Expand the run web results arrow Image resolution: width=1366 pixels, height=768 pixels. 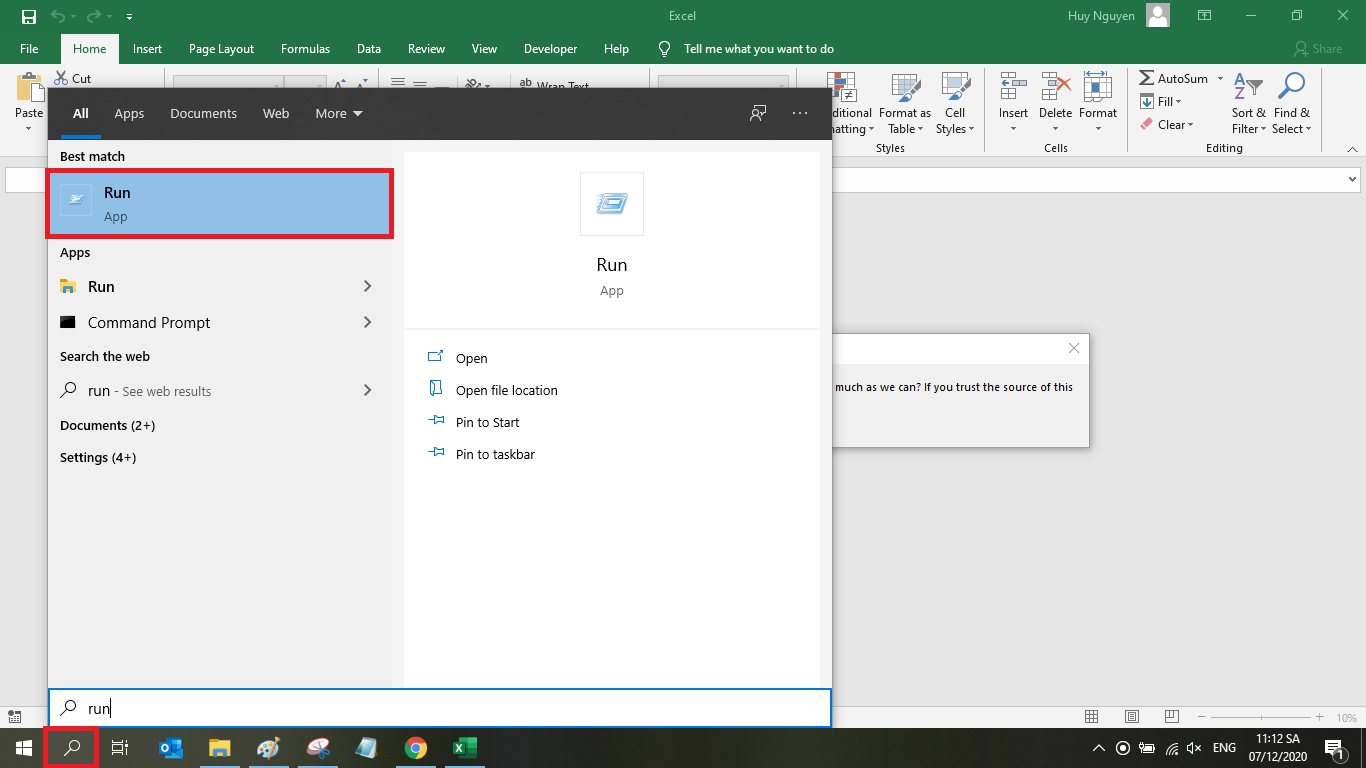(x=367, y=390)
